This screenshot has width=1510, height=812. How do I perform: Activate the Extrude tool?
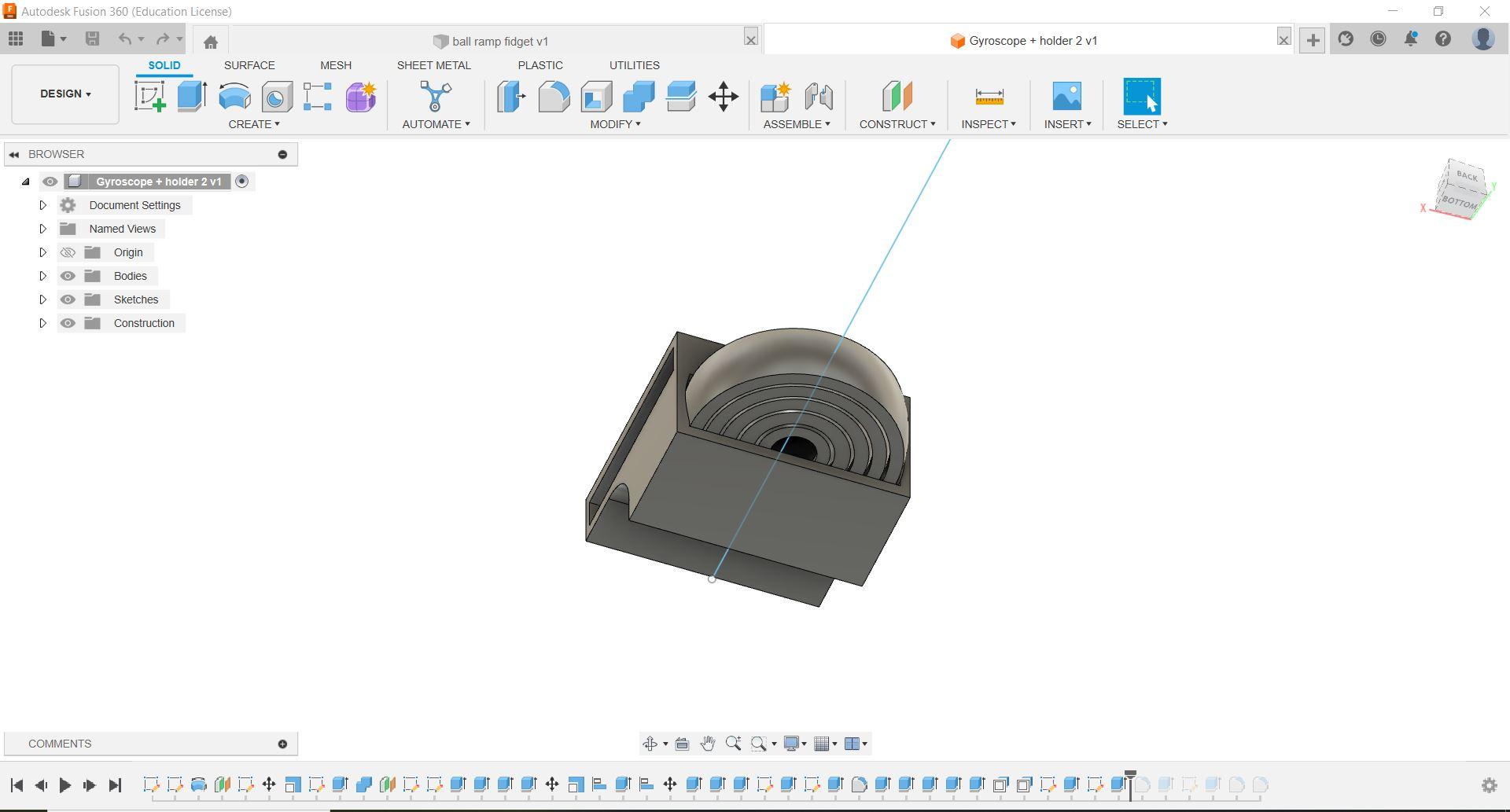tap(192, 97)
